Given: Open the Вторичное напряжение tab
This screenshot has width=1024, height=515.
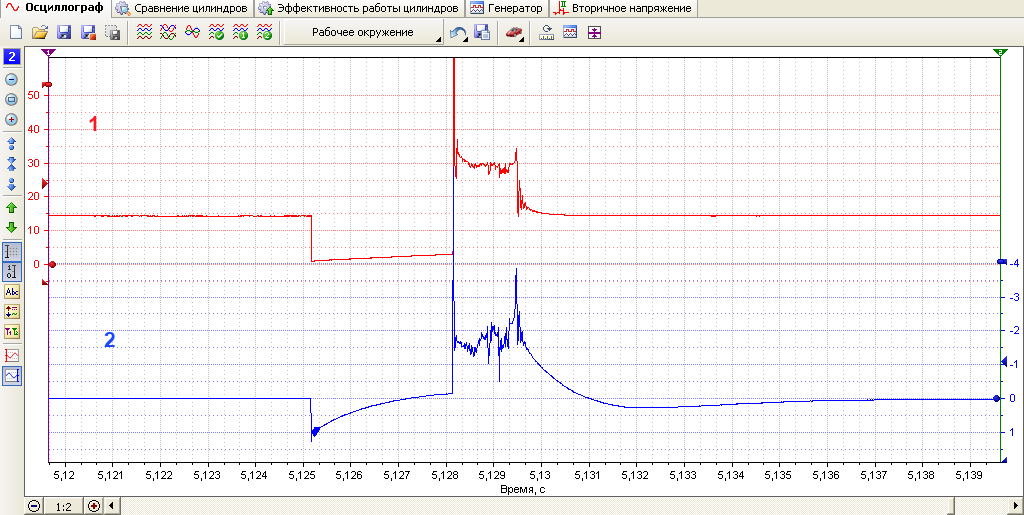Looking at the screenshot, I should (x=622, y=9).
